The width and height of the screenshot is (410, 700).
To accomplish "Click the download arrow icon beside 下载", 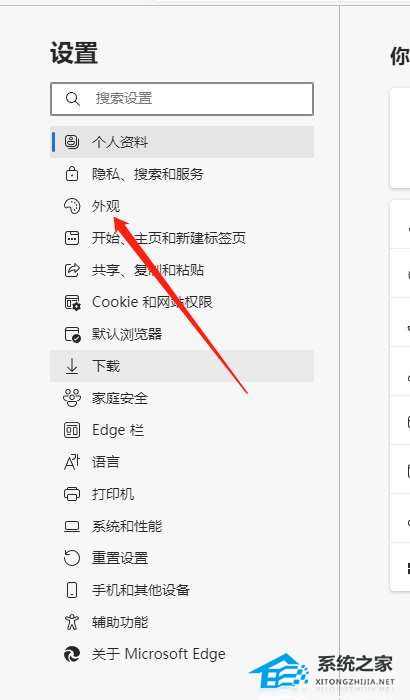I will pyautogui.click(x=71, y=366).
